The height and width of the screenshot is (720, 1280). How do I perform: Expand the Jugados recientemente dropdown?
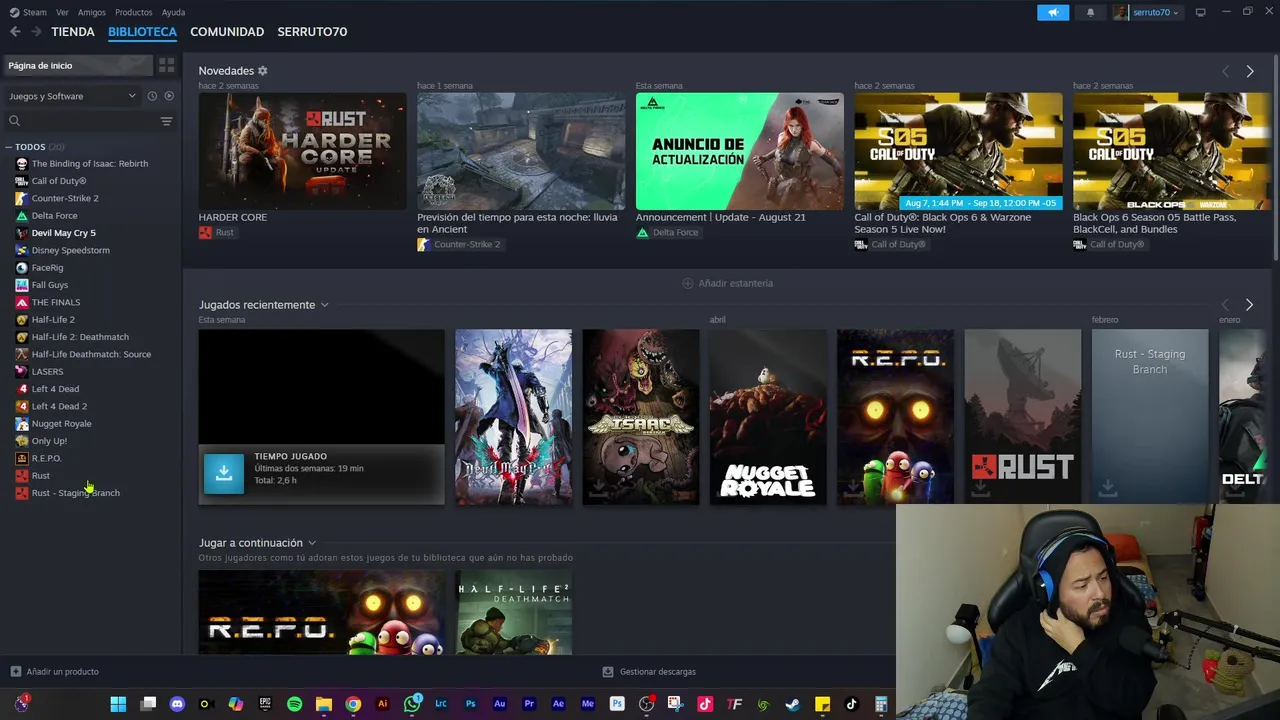(324, 305)
